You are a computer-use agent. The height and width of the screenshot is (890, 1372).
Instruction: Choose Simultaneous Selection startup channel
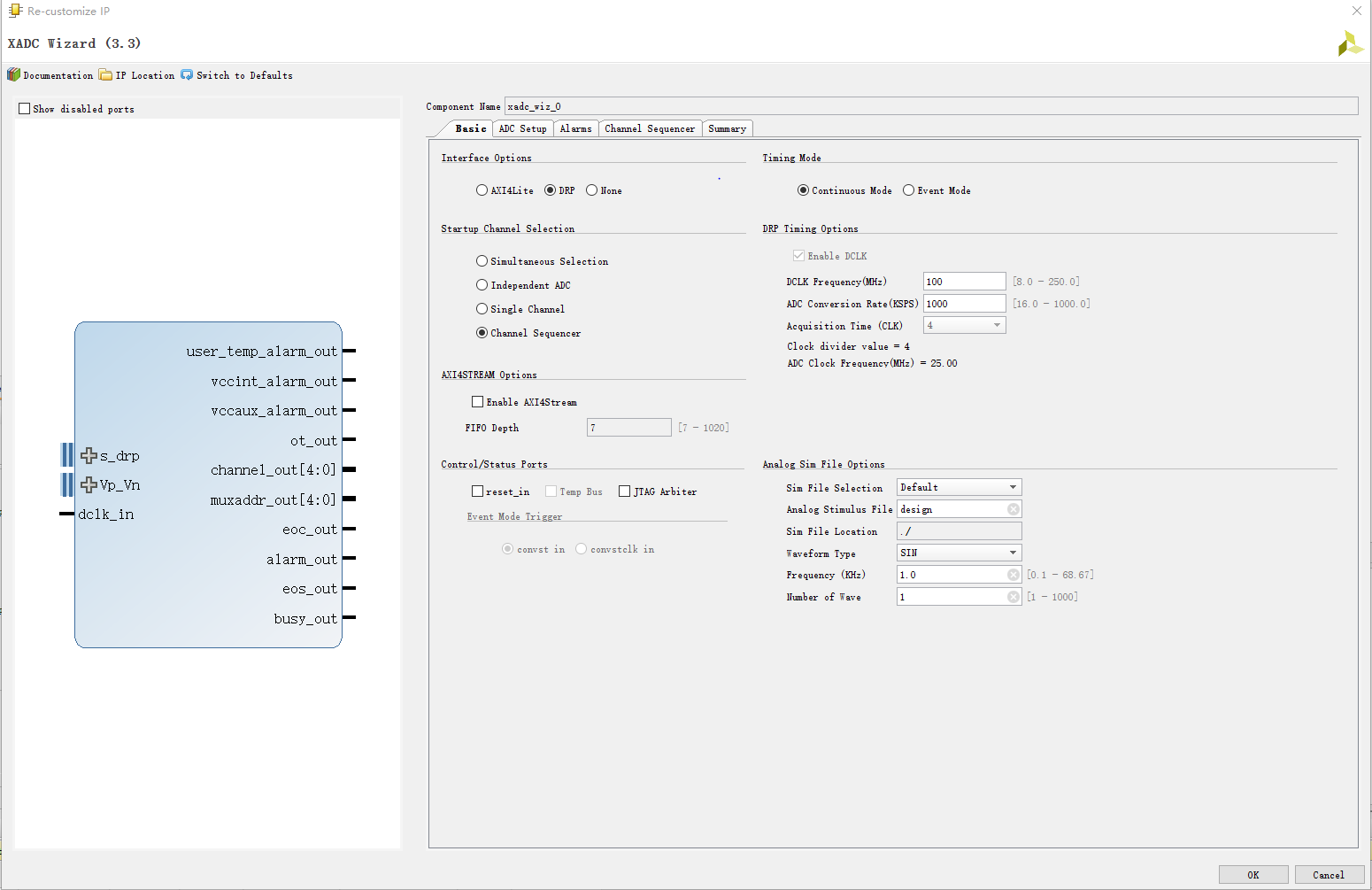(482, 261)
